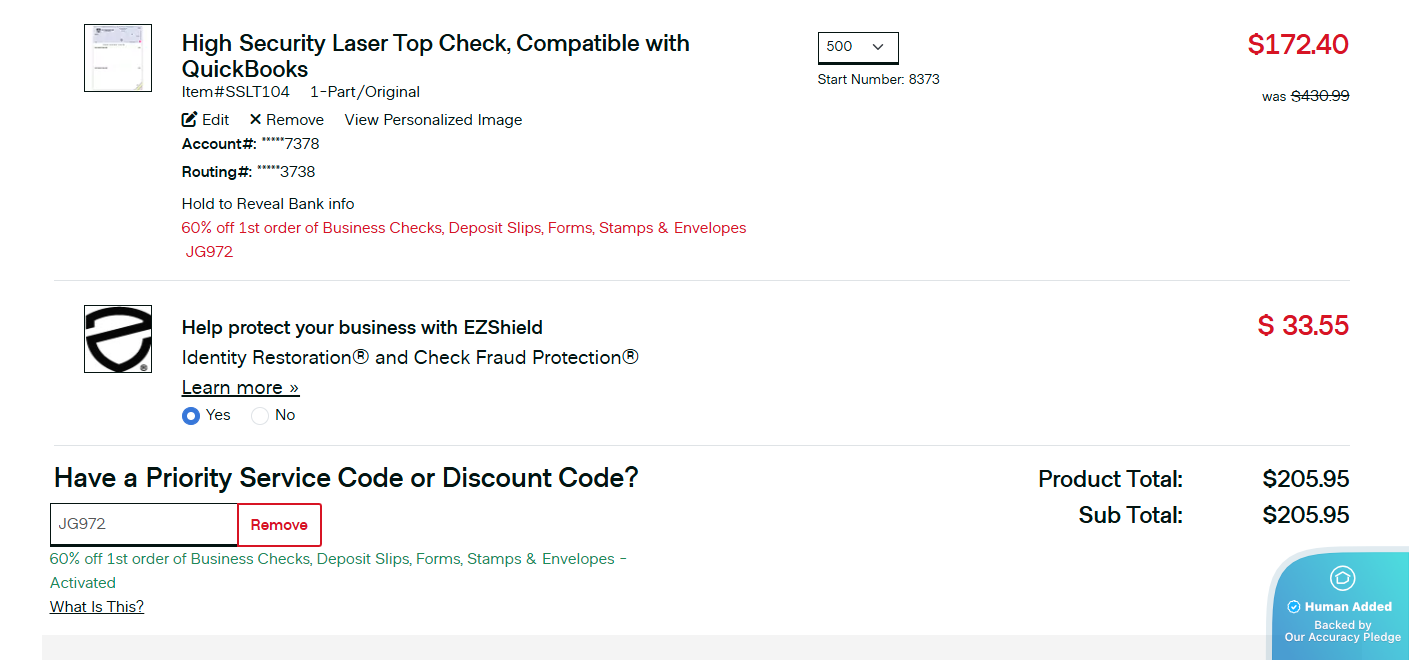This screenshot has height=660, width=1409.
Task: Click the quantity dropdown chevron arrow
Action: pyautogui.click(x=878, y=47)
